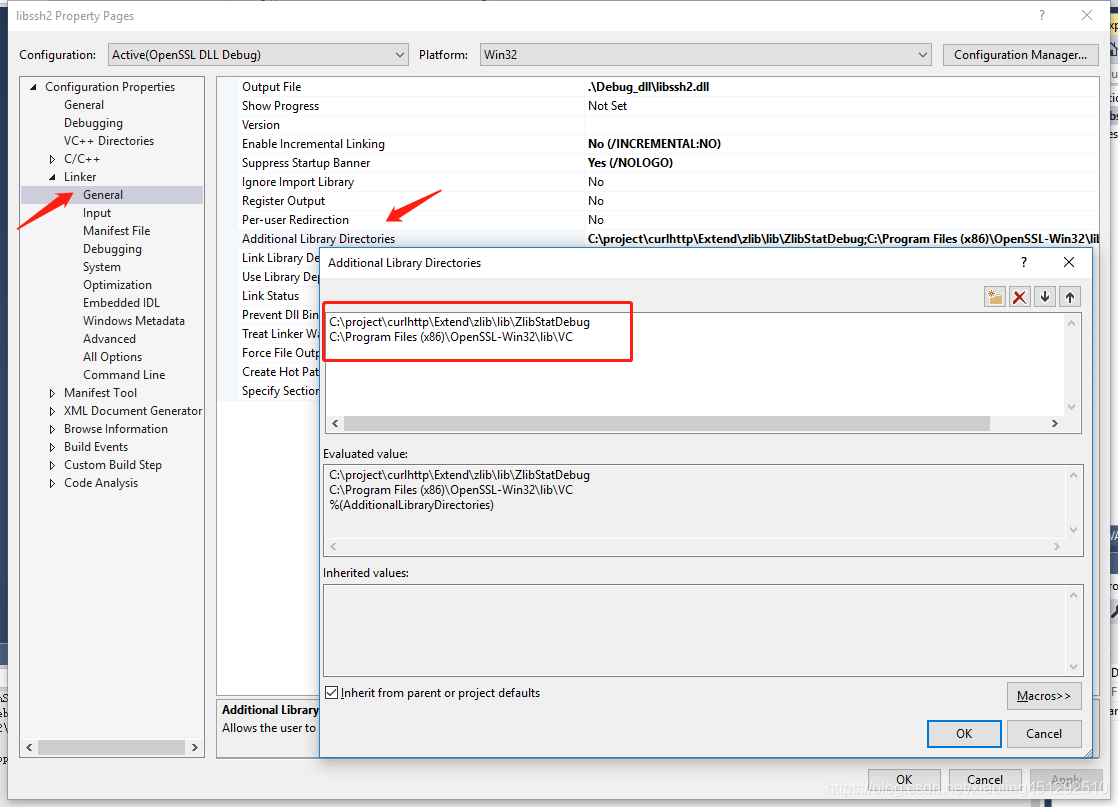Open the Platform dropdown
Viewport: 1118px width, 807px height.
pos(922,55)
